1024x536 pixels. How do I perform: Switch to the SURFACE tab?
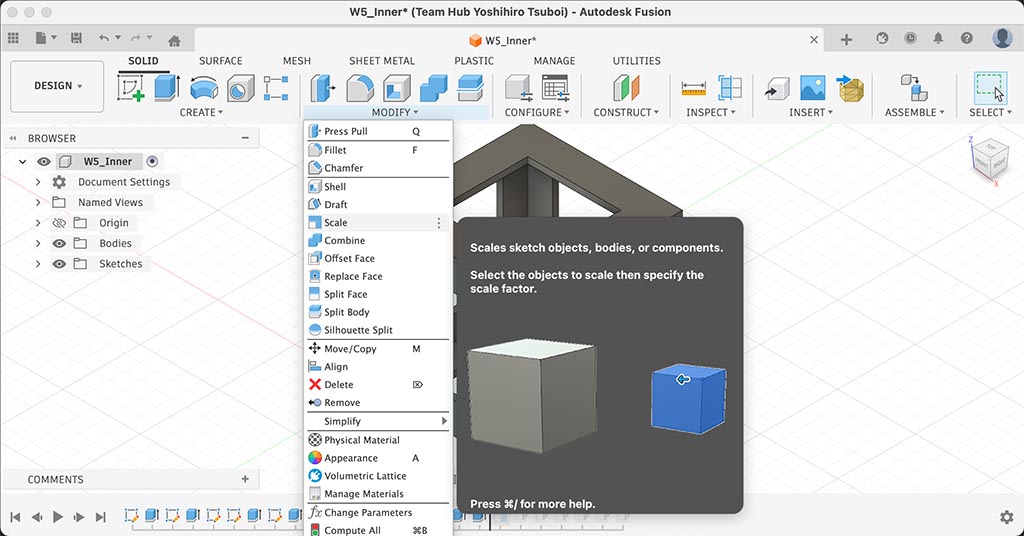click(221, 61)
